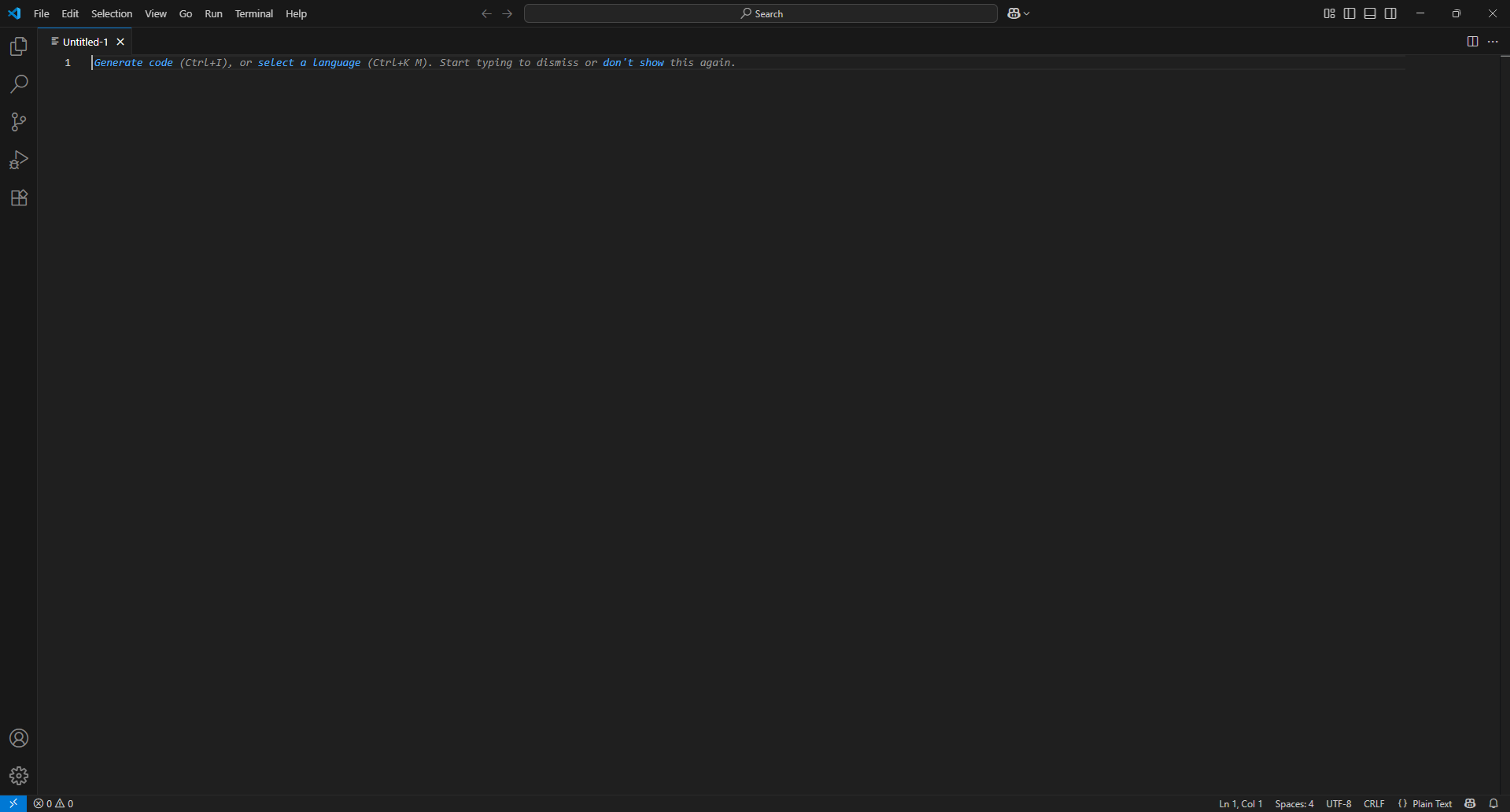Expand the Copilot chat dropdown arrow

[1027, 13]
